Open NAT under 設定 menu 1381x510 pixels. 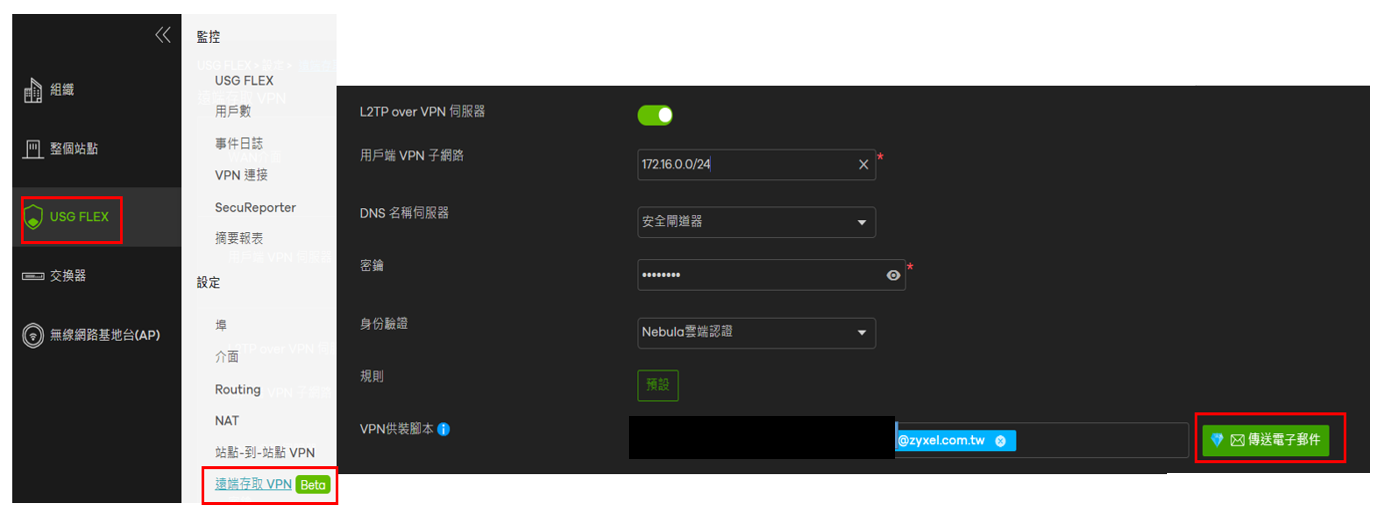227,421
